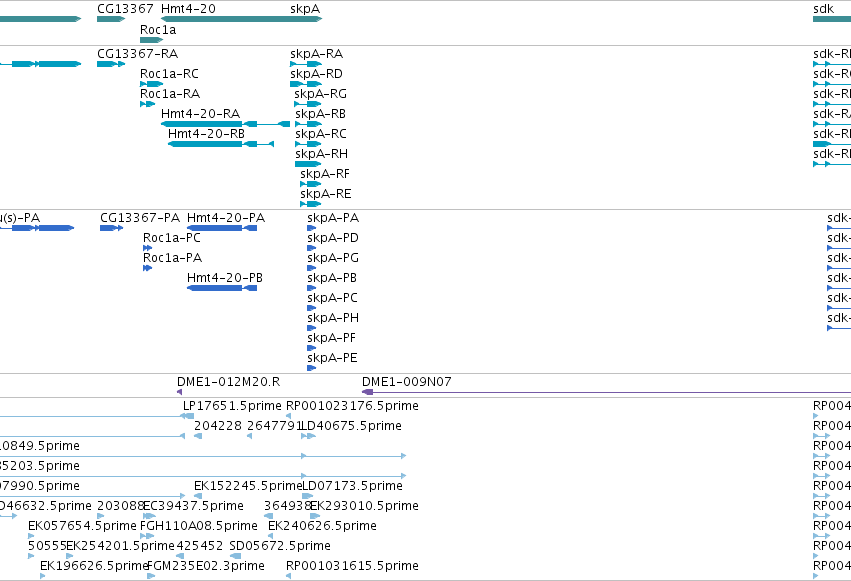Select EST LP17651.5prime
The image size is (851, 581).
point(232,406)
